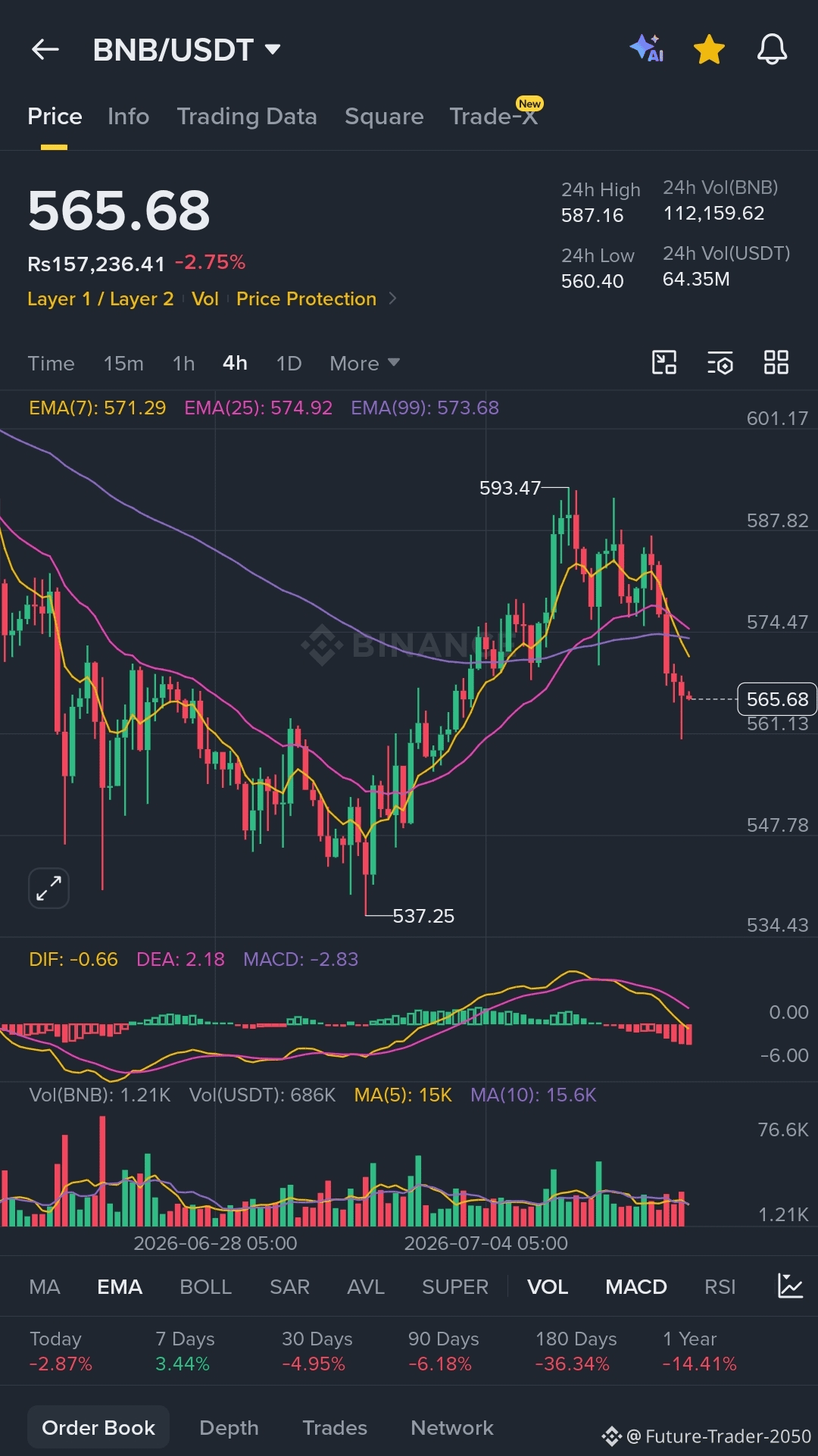Tap the back arrow icon
818x1456 pixels.
[45, 50]
